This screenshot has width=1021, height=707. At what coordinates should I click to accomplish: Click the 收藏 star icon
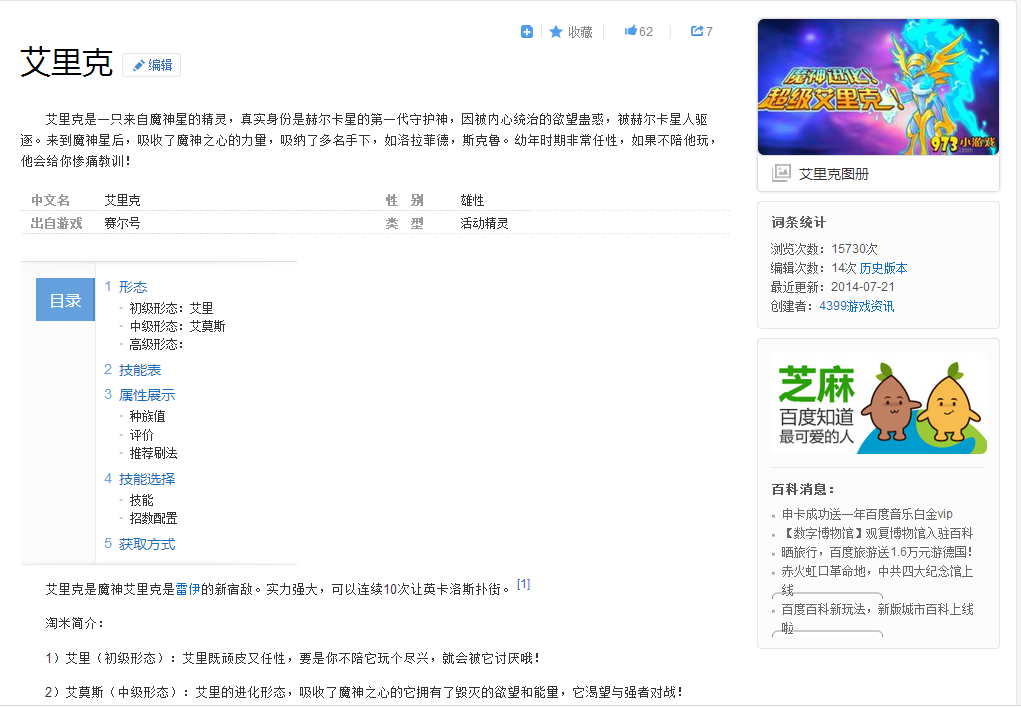pyautogui.click(x=555, y=31)
